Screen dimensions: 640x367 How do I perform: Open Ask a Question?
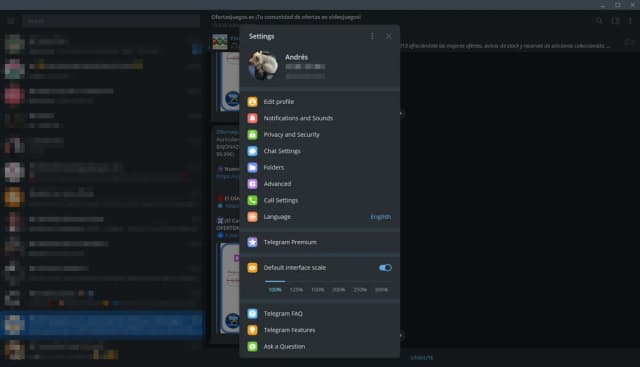point(320,347)
